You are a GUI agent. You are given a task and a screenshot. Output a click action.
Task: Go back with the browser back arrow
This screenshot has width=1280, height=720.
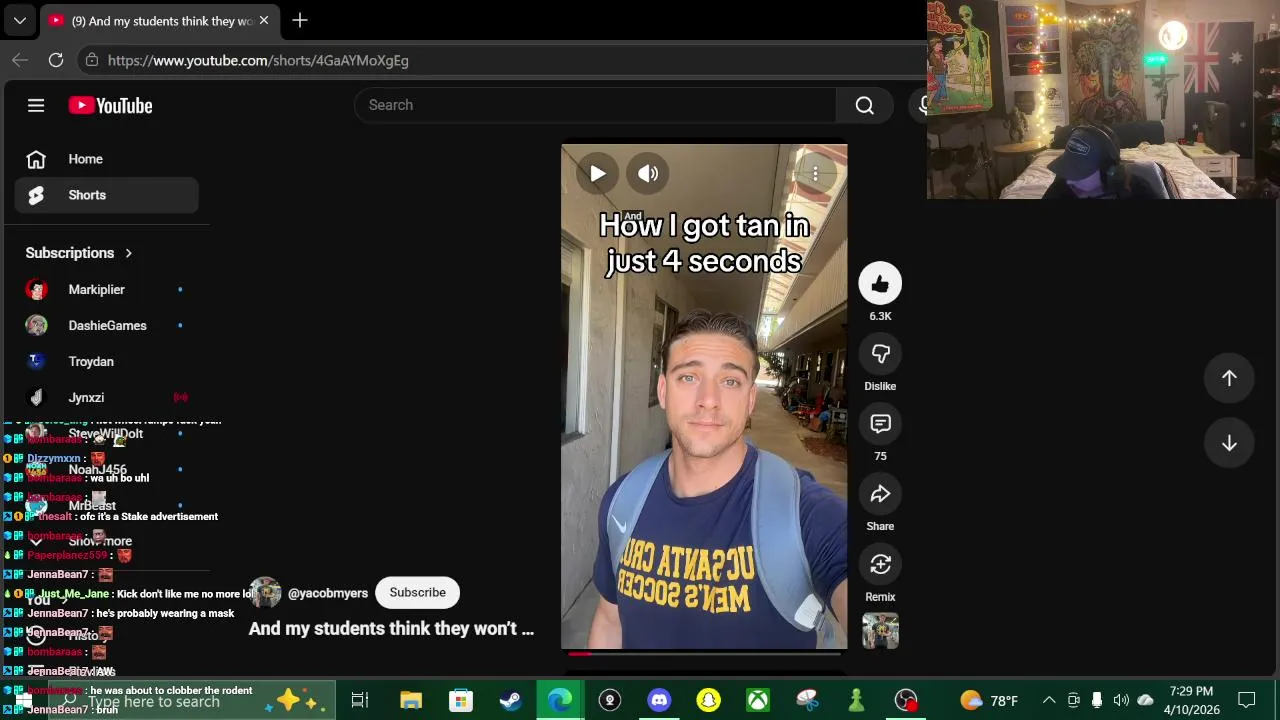point(20,60)
